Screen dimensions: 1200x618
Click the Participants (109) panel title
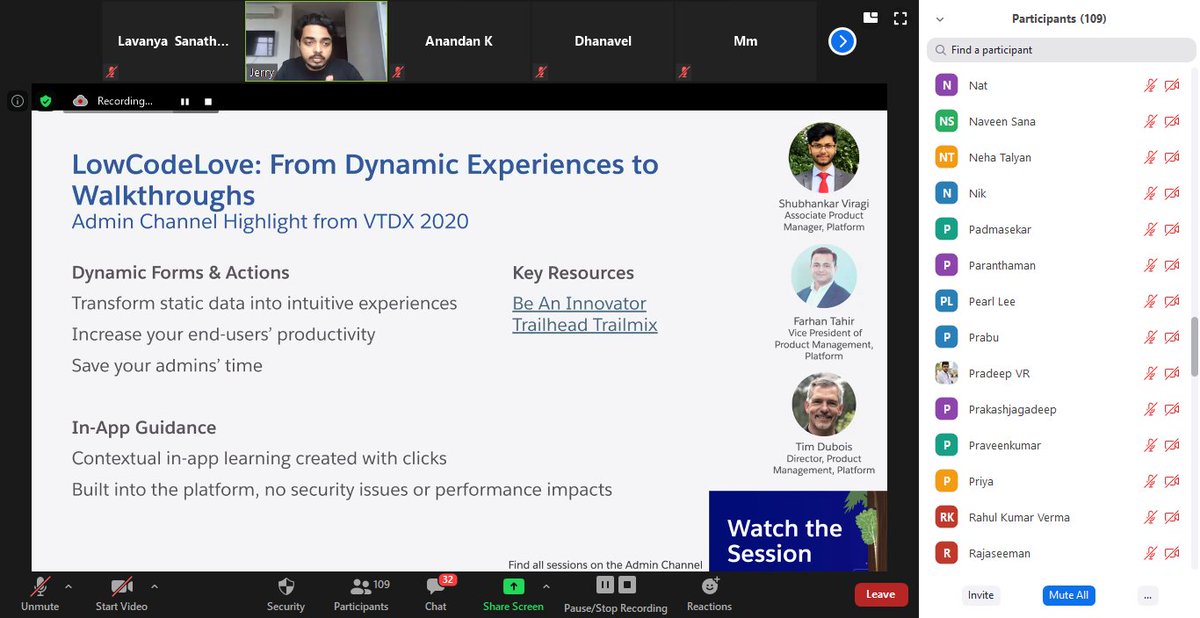[1059, 19]
